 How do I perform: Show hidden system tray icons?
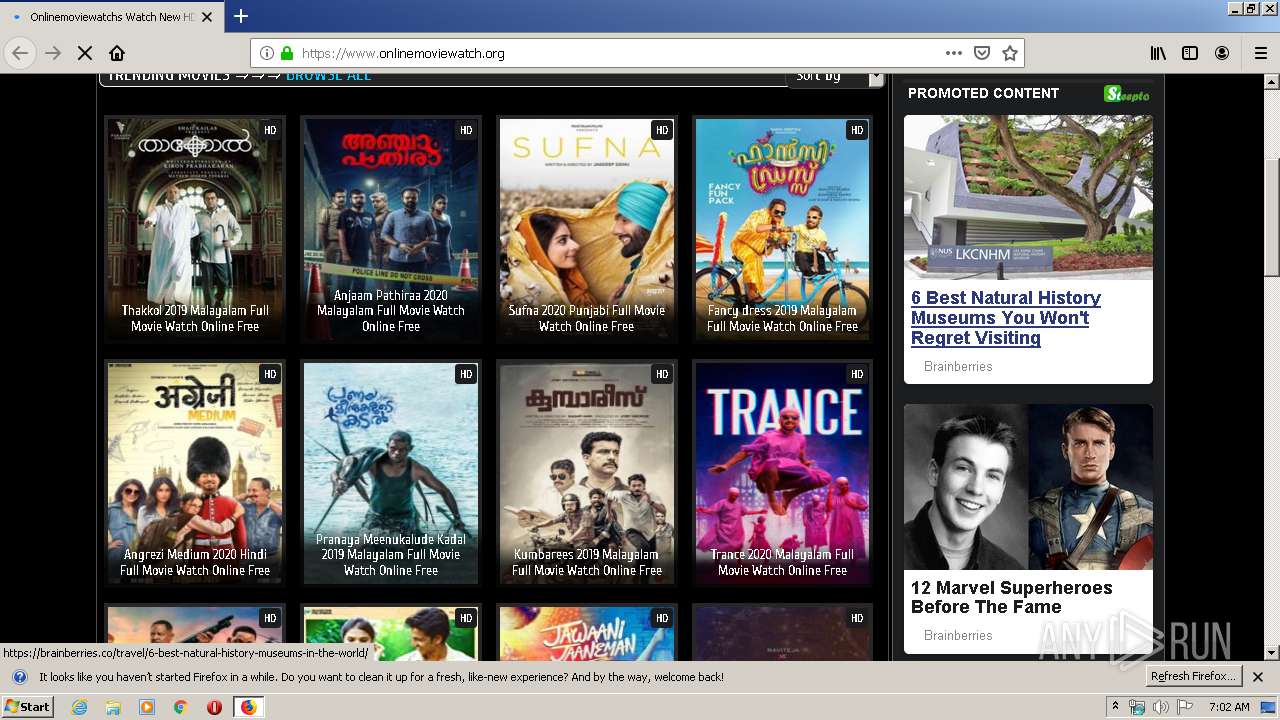pos(1116,707)
